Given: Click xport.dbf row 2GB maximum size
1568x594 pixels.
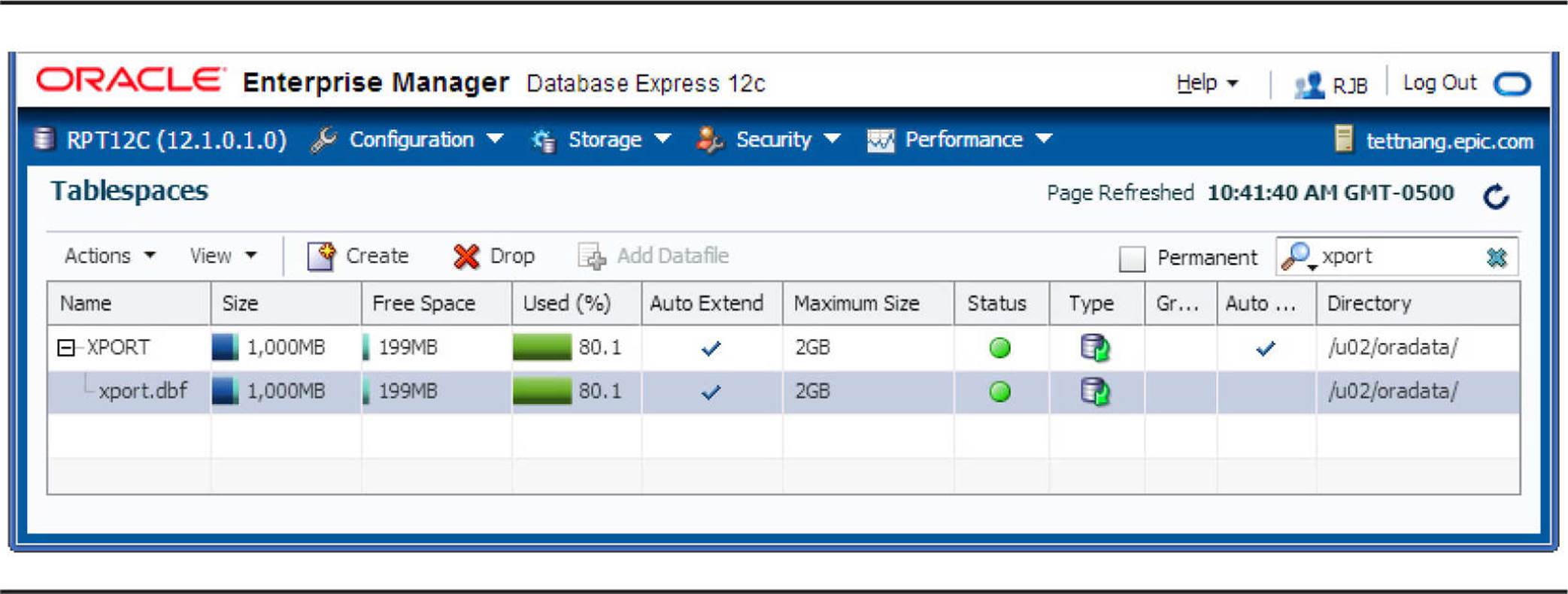Looking at the screenshot, I should 812,391.
